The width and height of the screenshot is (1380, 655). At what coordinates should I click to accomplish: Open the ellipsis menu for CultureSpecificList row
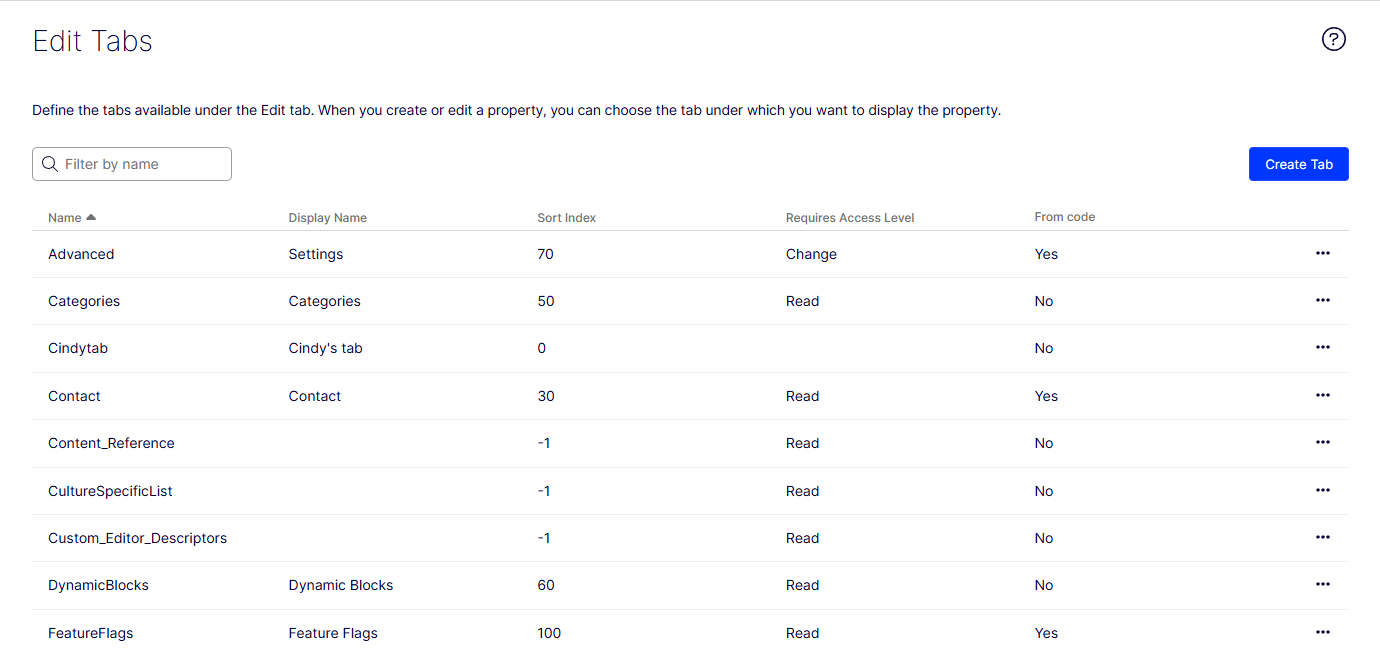point(1322,490)
